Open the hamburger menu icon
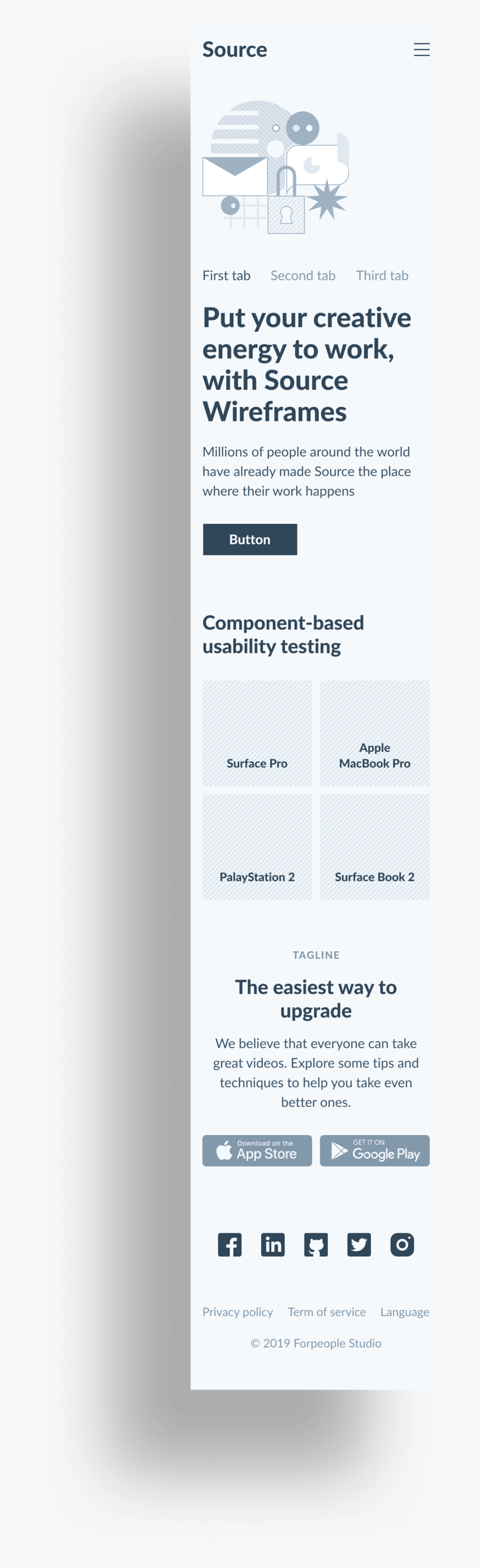This screenshot has height=1568, width=480. pos(421,50)
